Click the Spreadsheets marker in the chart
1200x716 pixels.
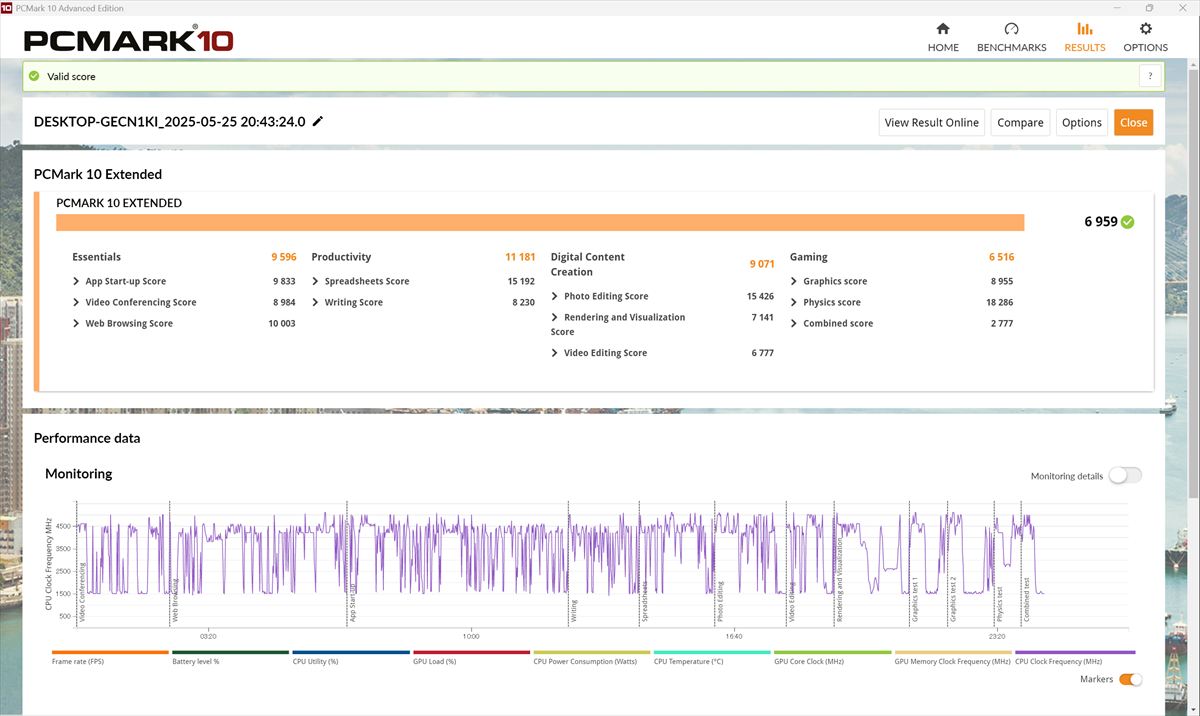coord(645,602)
